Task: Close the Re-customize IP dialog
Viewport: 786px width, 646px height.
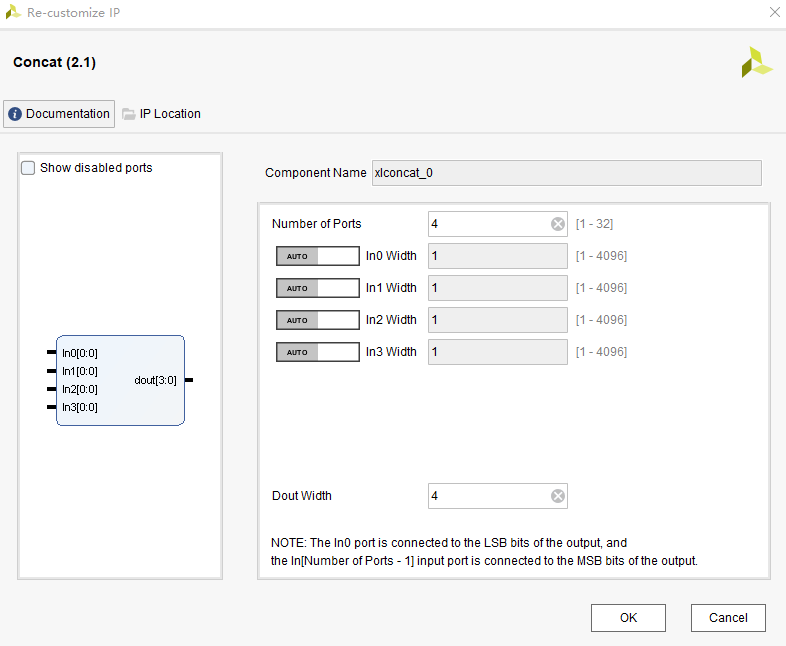Action: [773, 13]
